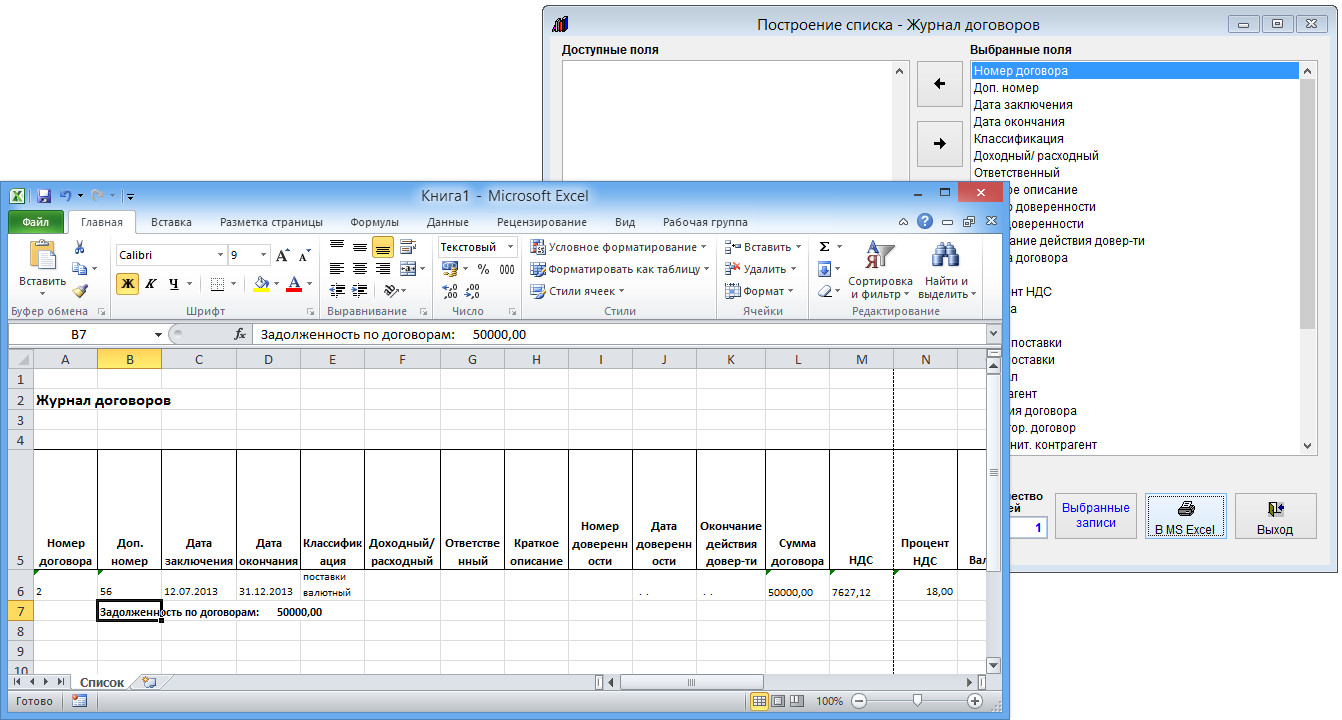This screenshot has height=720, width=1342.
Task: Click the percent style icon
Action: (483, 269)
